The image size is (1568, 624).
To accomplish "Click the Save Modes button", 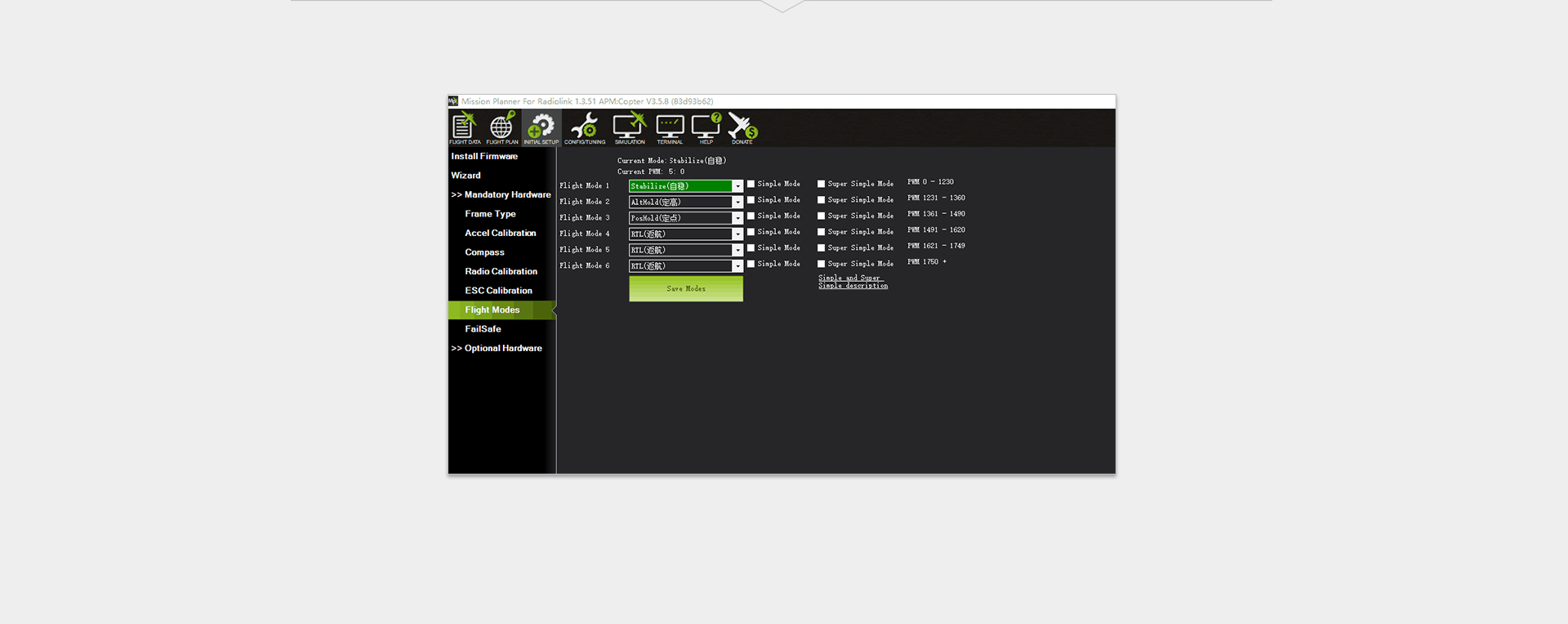I will tap(686, 289).
